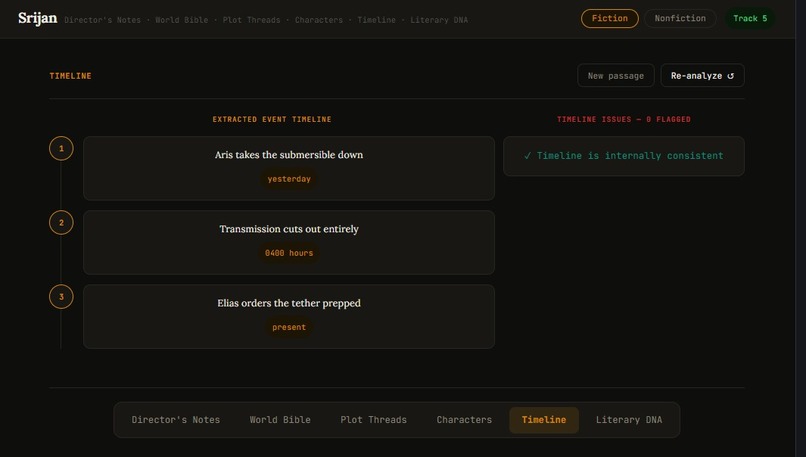
Task: Open Literary DNA in top navigation
Action: (x=439, y=20)
